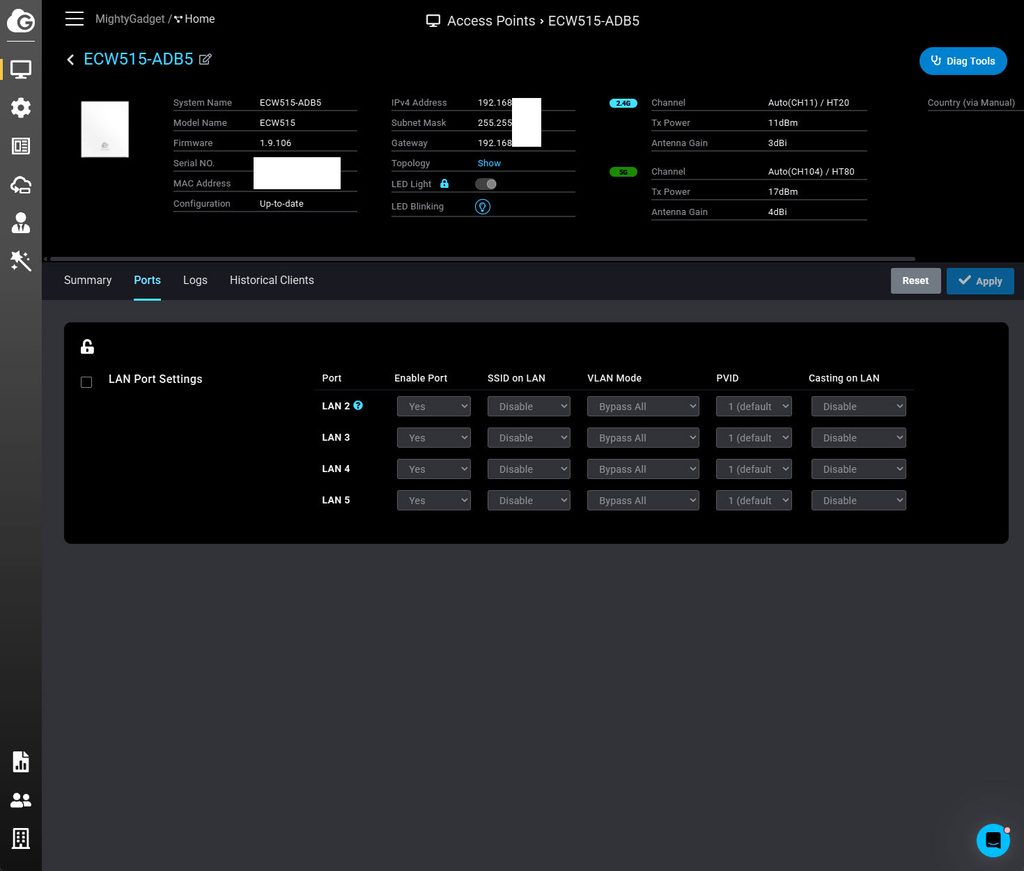This screenshot has width=1024, height=871.
Task: Open LAN 2 Enable Port dropdown
Action: click(434, 406)
